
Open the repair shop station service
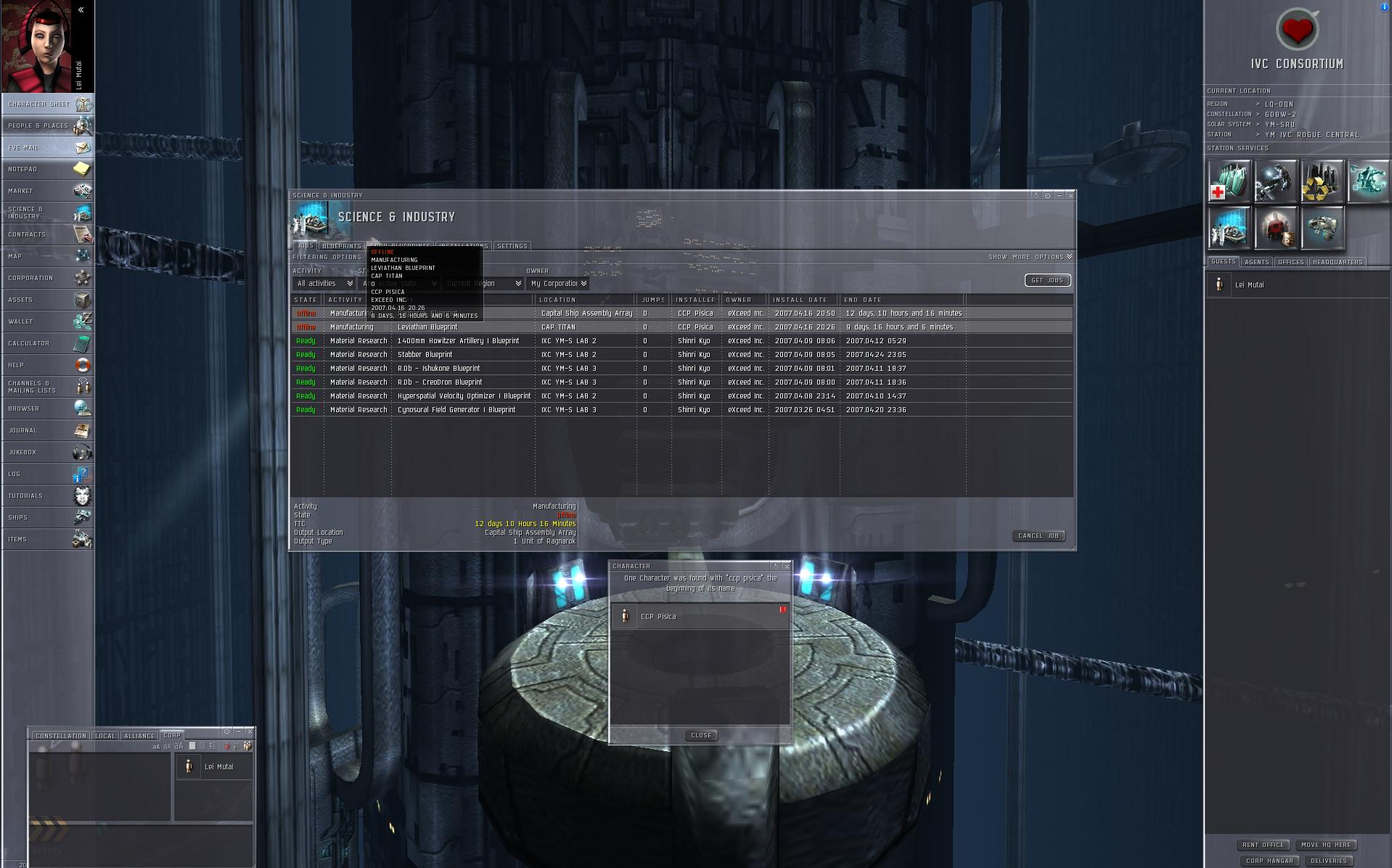click(1275, 181)
